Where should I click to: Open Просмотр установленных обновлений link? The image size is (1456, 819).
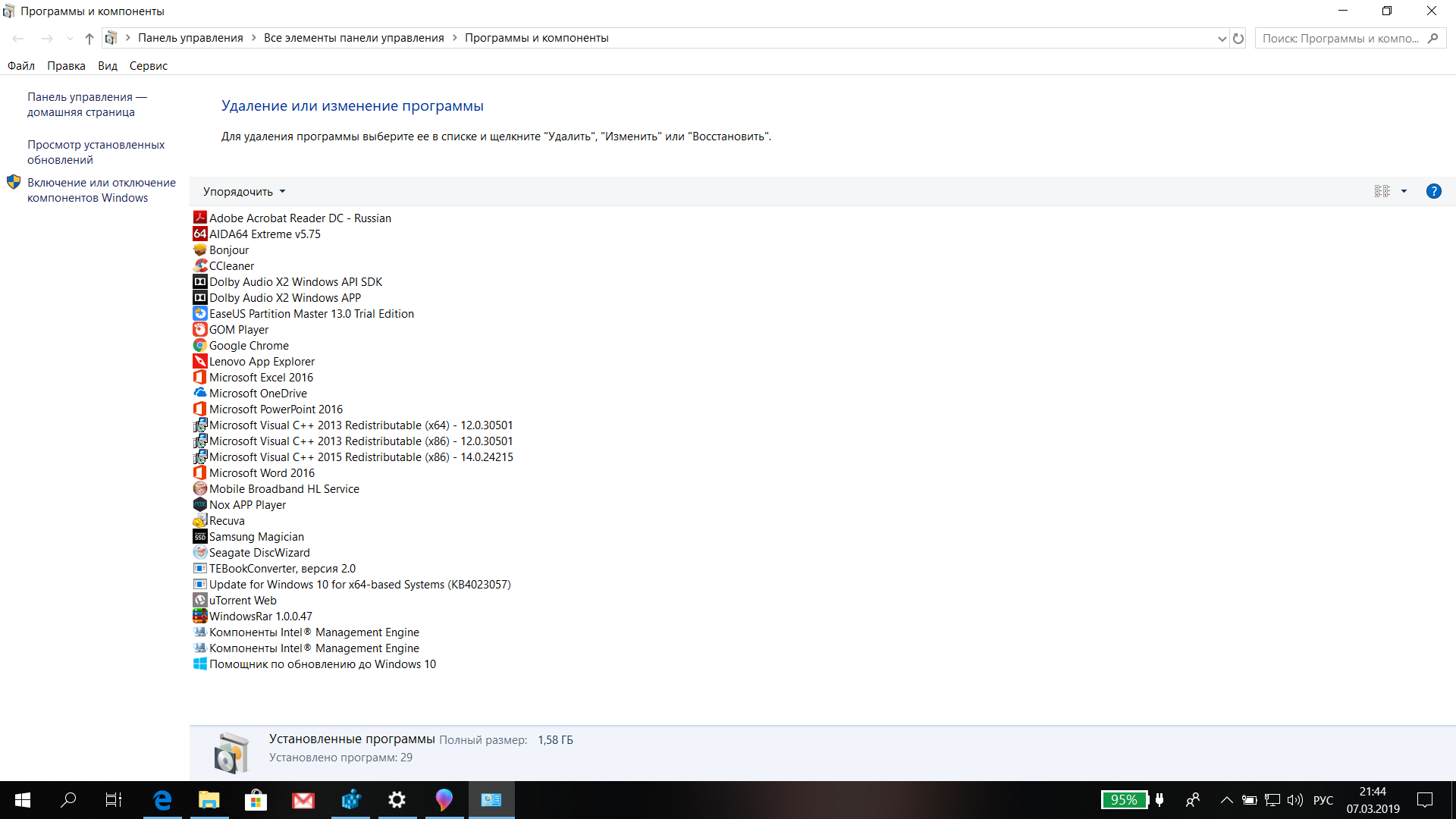point(96,152)
